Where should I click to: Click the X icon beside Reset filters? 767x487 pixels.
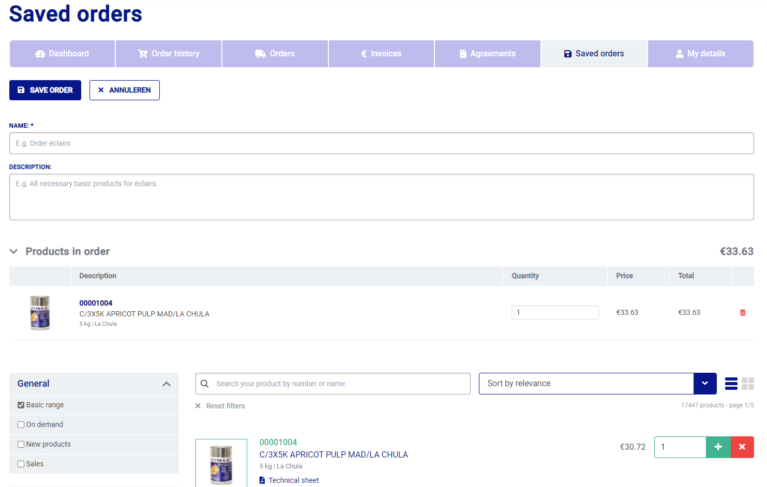(x=198, y=406)
